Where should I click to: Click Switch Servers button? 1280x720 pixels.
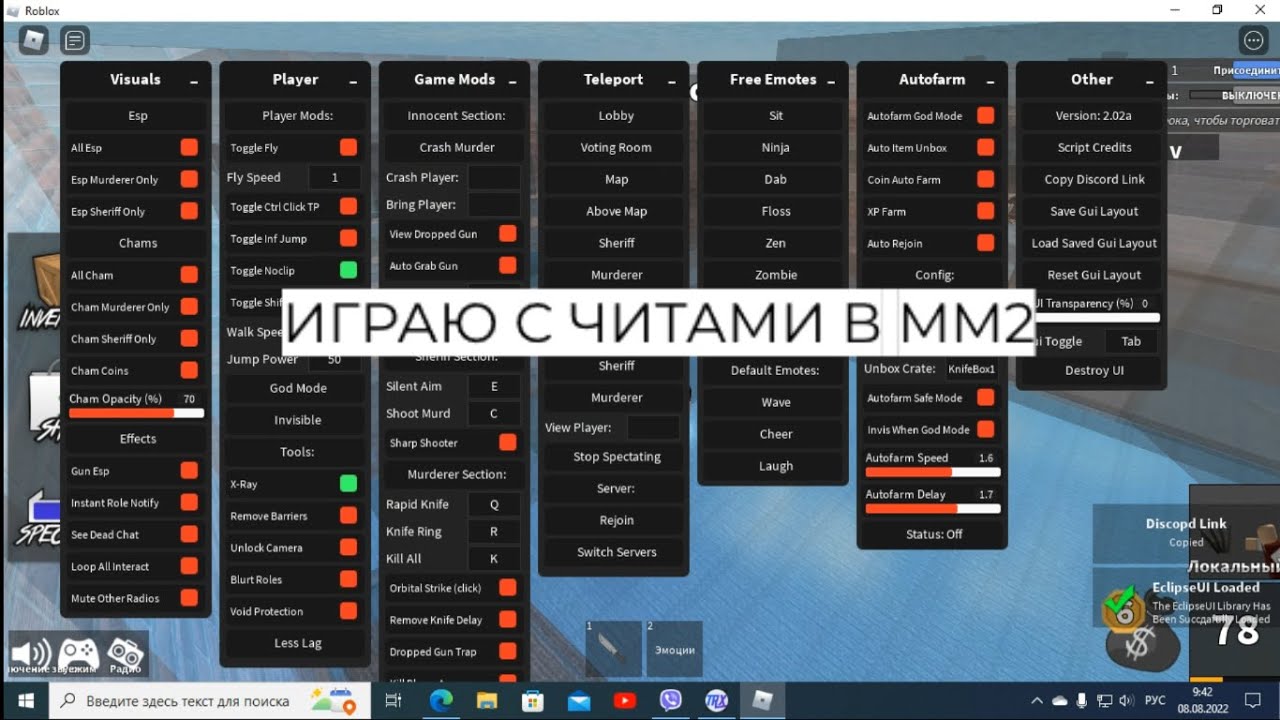(x=616, y=552)
